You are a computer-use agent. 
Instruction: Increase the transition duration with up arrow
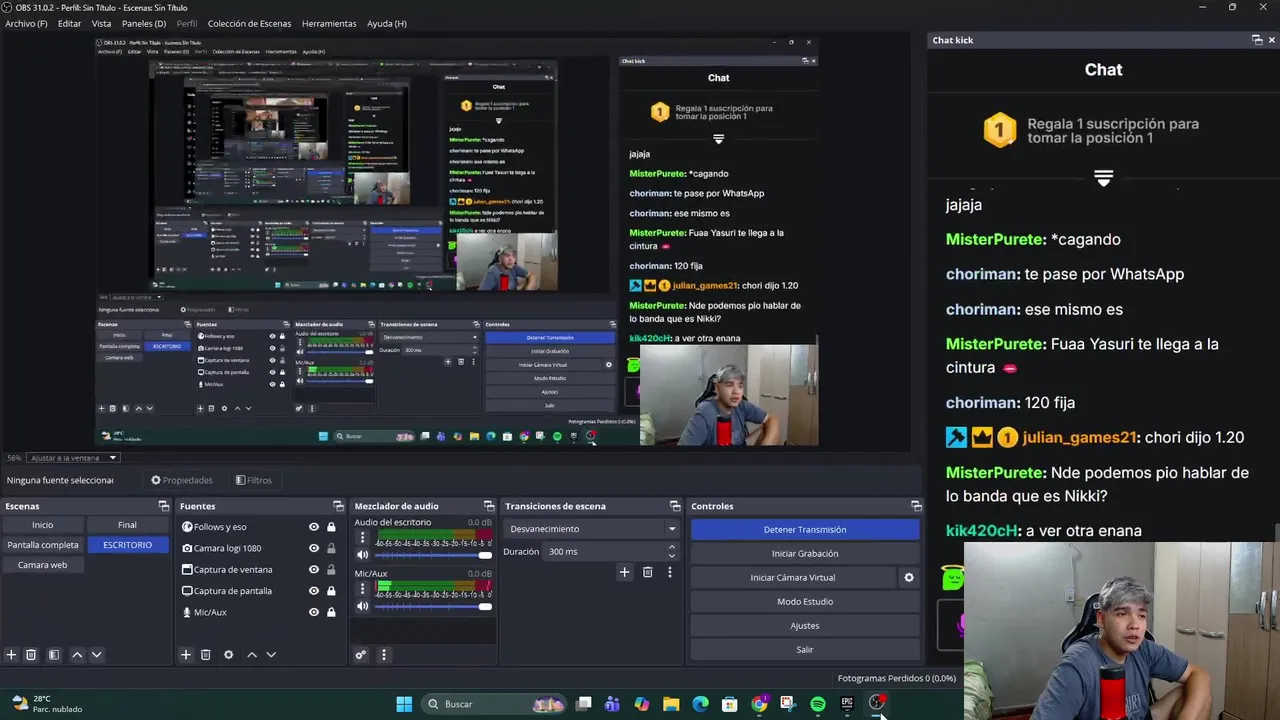(671, 547)
